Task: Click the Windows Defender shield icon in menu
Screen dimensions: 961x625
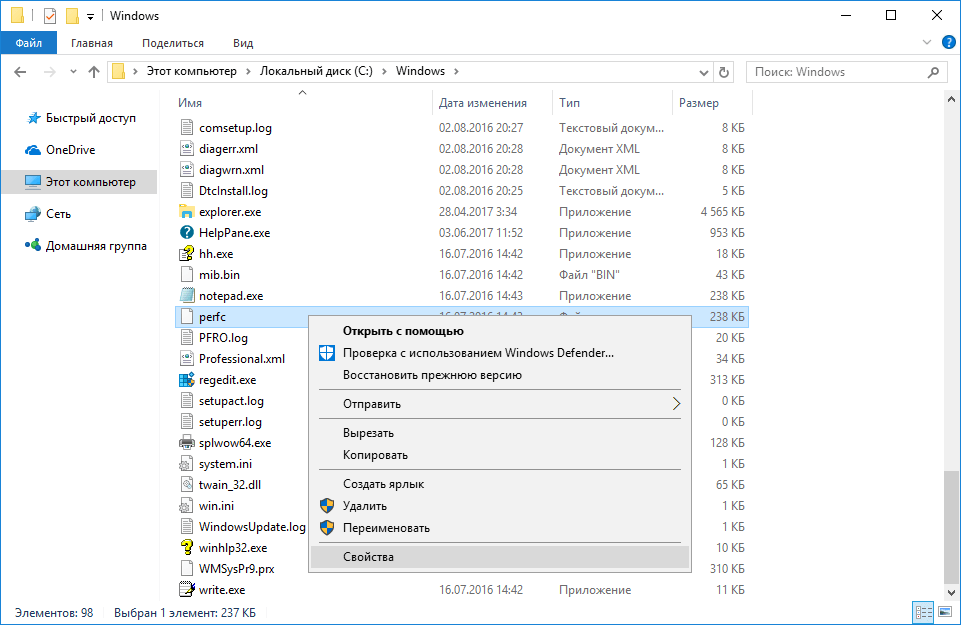Action: click(x=327, y=352)
